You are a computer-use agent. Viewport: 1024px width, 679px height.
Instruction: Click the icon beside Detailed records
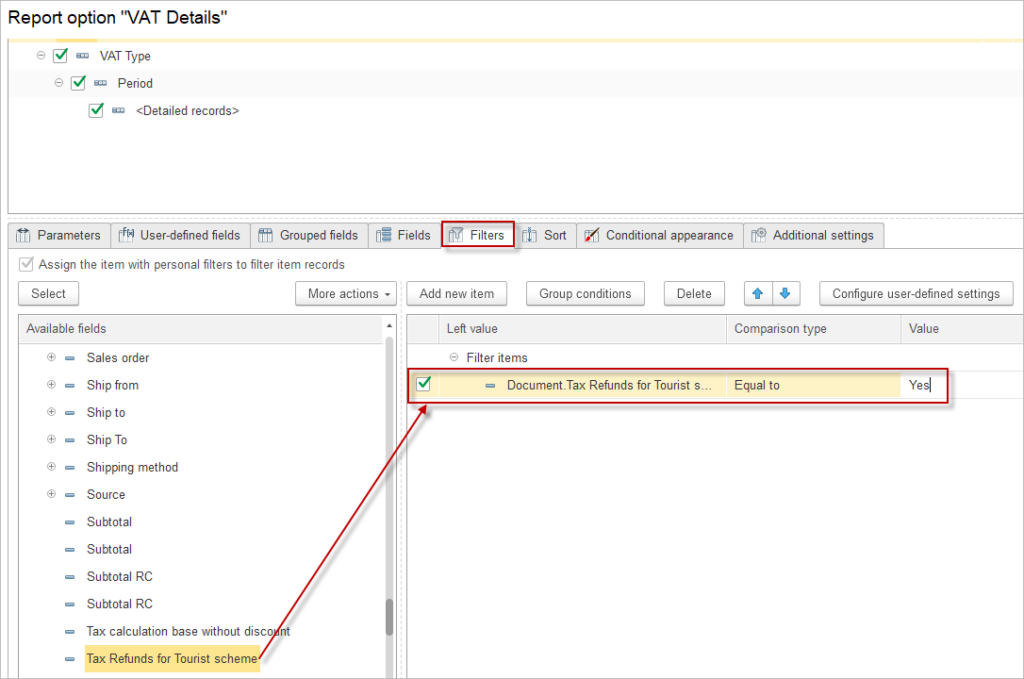[118, 111]
